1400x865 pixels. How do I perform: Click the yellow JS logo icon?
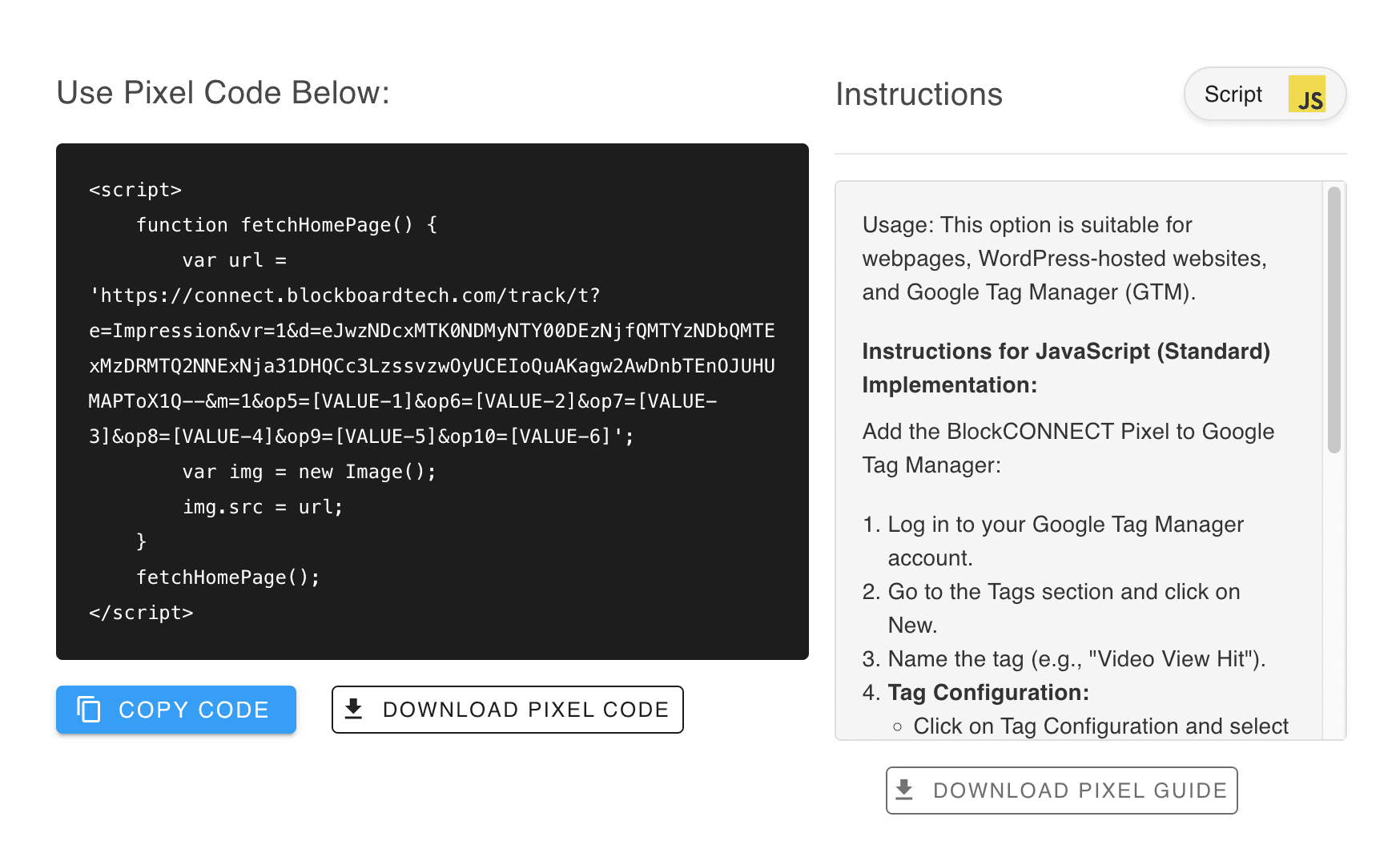1307,95
